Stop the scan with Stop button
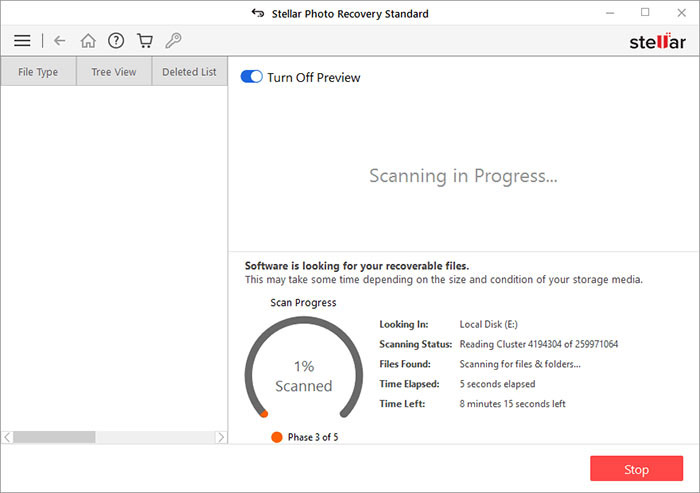 point(636,468)
